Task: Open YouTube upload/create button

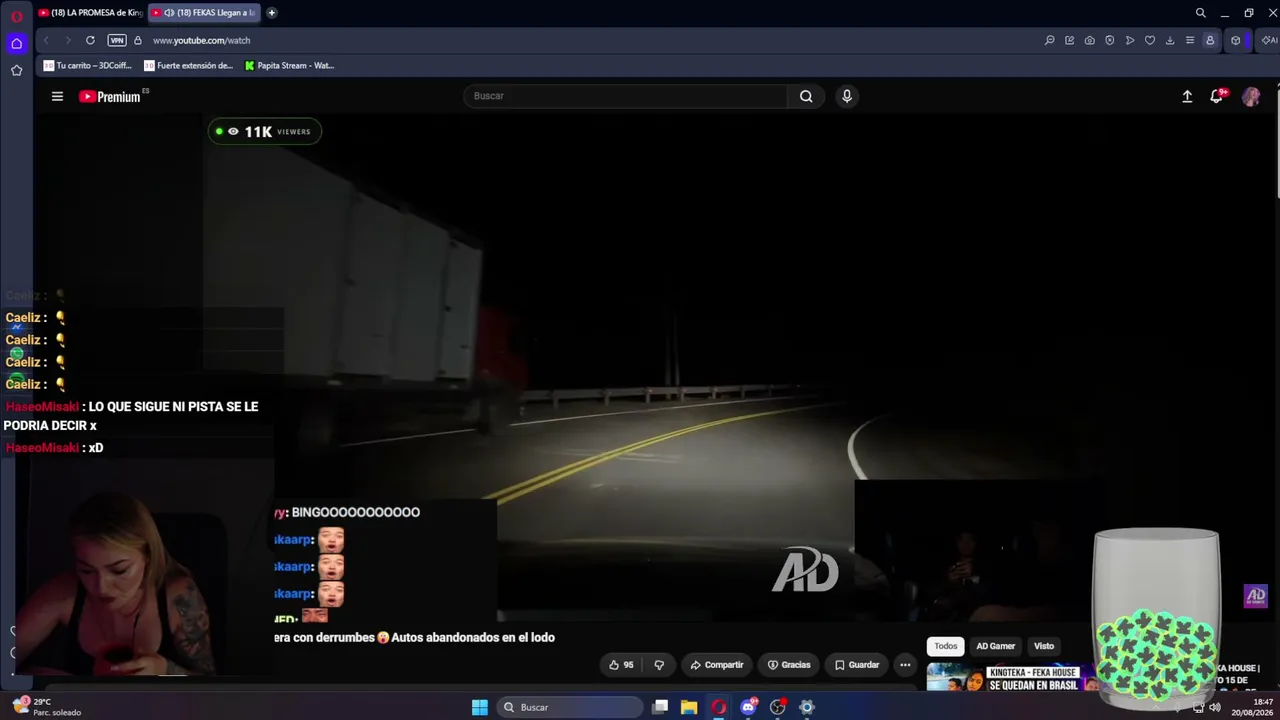Action: pyautogui.click(x=1187, y=96)
